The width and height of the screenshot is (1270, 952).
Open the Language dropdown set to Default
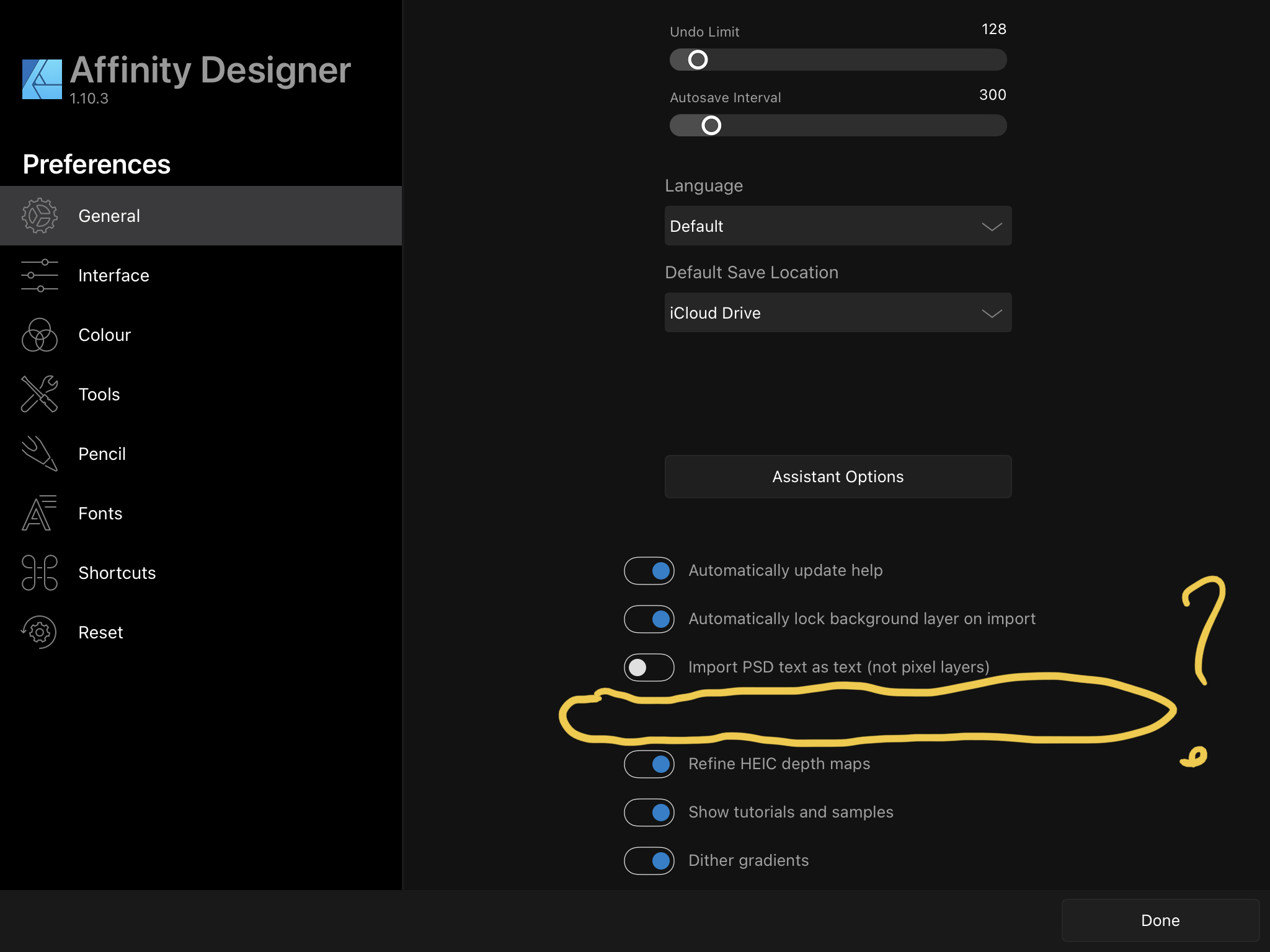[x=838, y=226]
